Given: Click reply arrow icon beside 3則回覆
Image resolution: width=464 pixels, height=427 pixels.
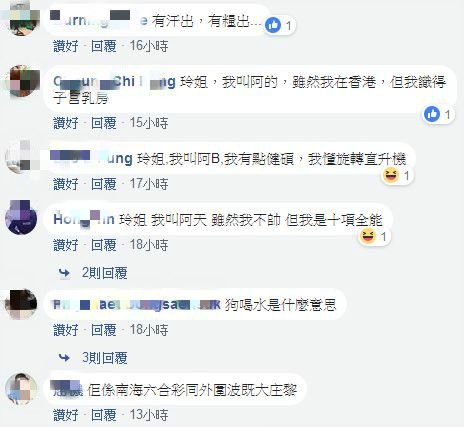Looking at the screenshot, I should coord(64,358).
